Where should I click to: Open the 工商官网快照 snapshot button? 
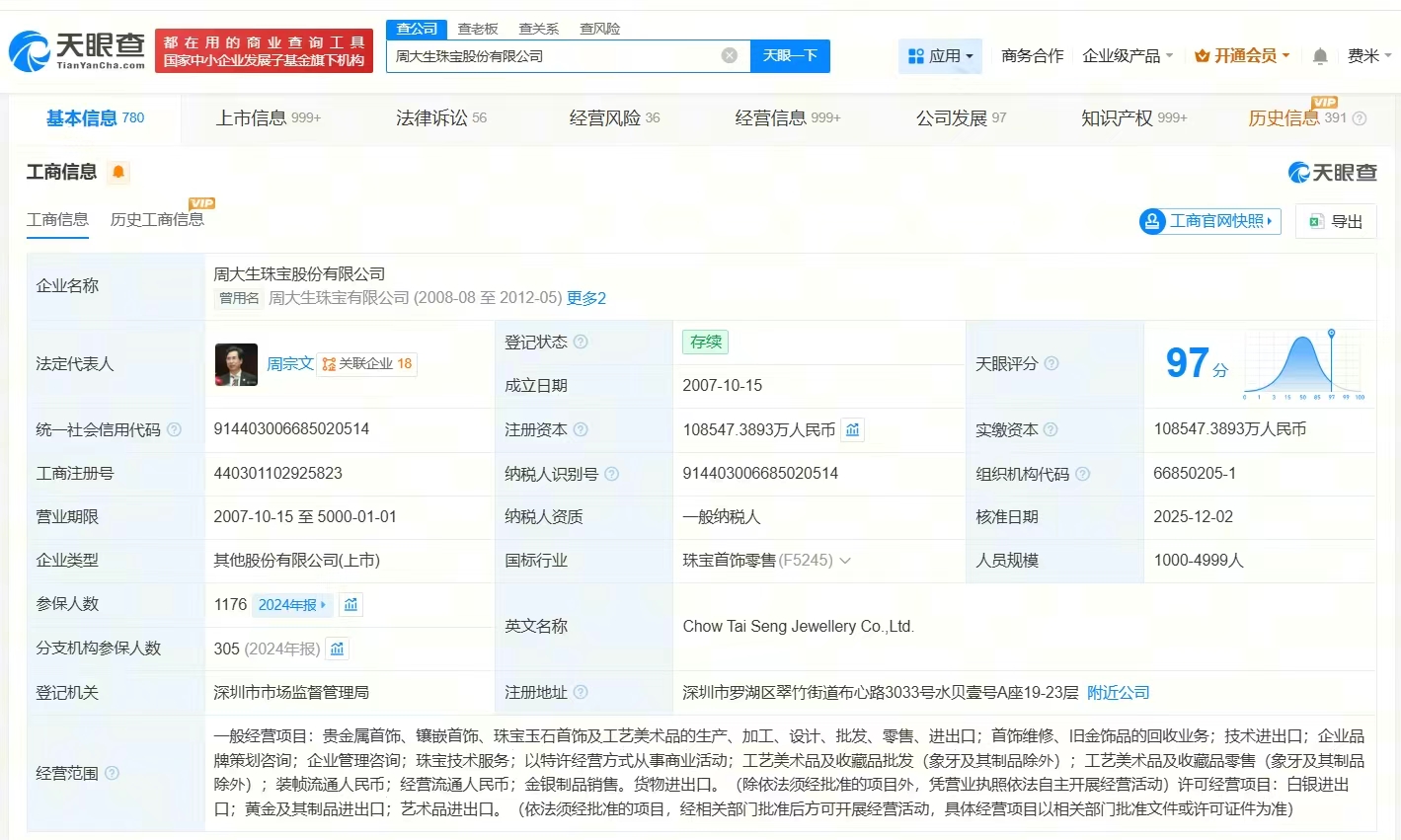[x=1209, y=221]
